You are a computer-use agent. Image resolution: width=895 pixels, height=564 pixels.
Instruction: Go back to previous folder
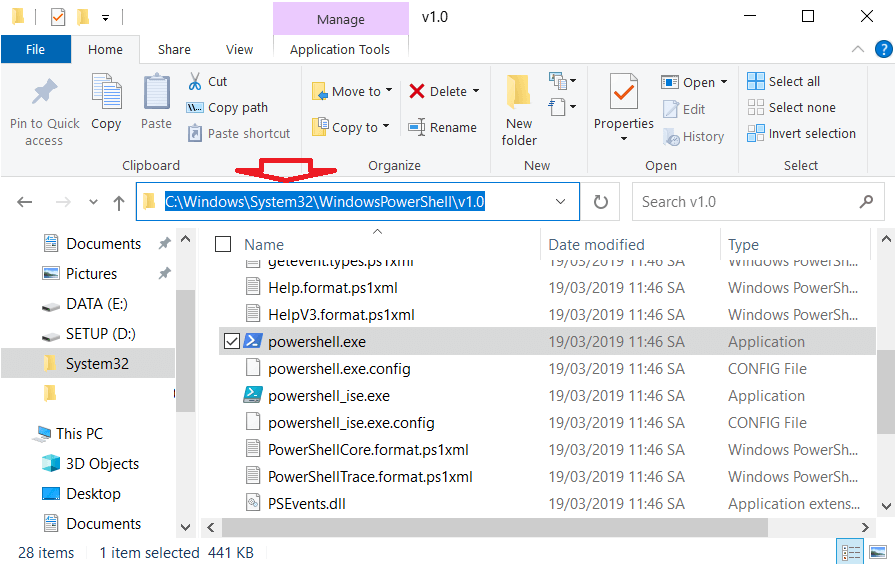(25, 202)
